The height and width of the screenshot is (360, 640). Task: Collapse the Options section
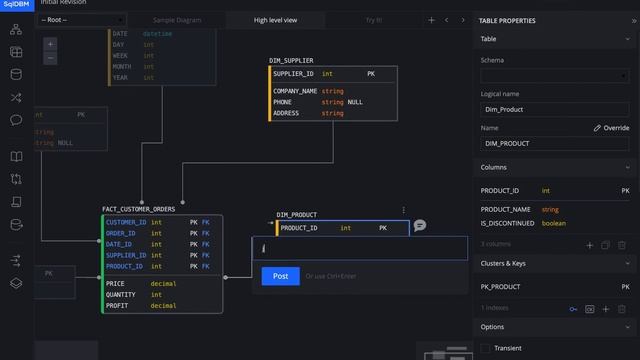627,327
